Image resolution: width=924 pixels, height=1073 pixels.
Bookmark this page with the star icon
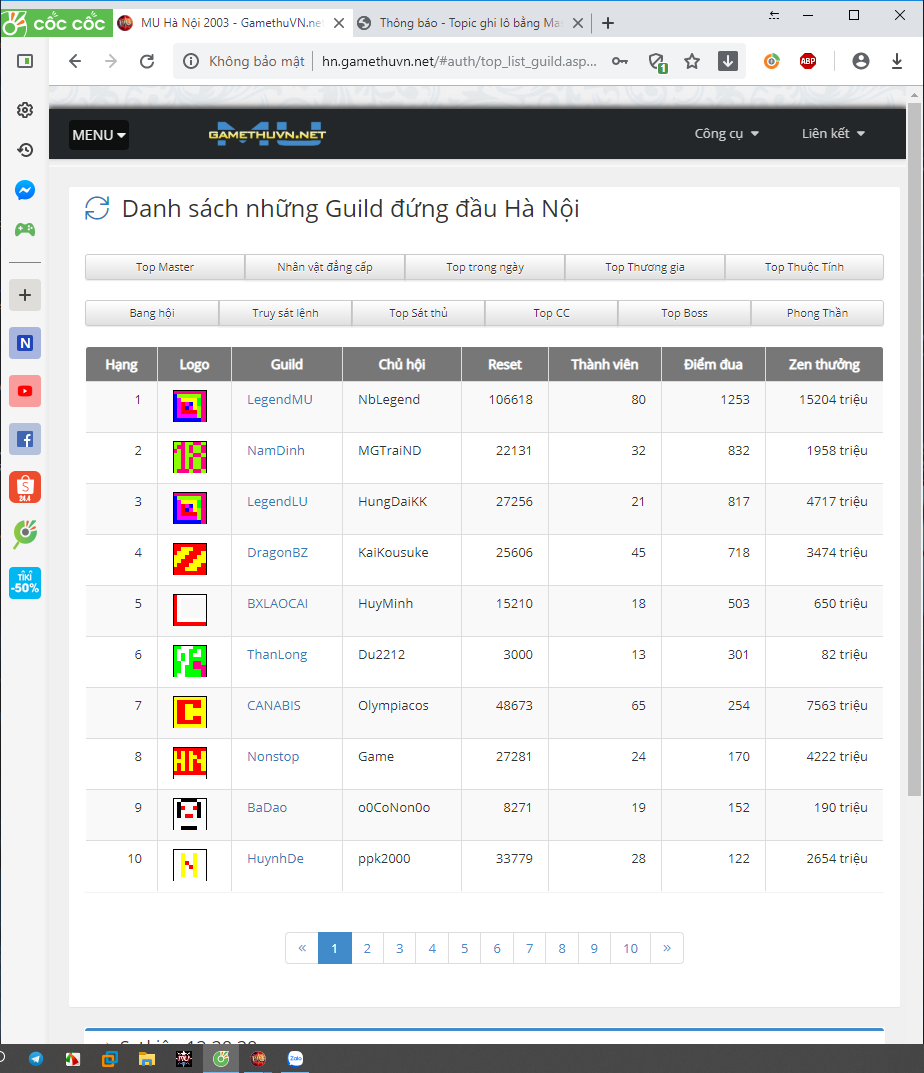click(x=692, y=61)
